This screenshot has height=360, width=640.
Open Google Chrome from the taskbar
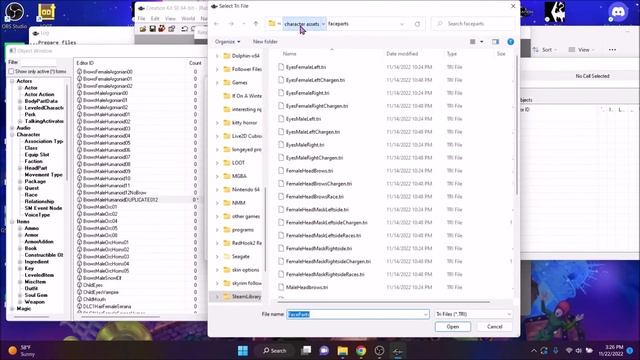tap(361, 351)
